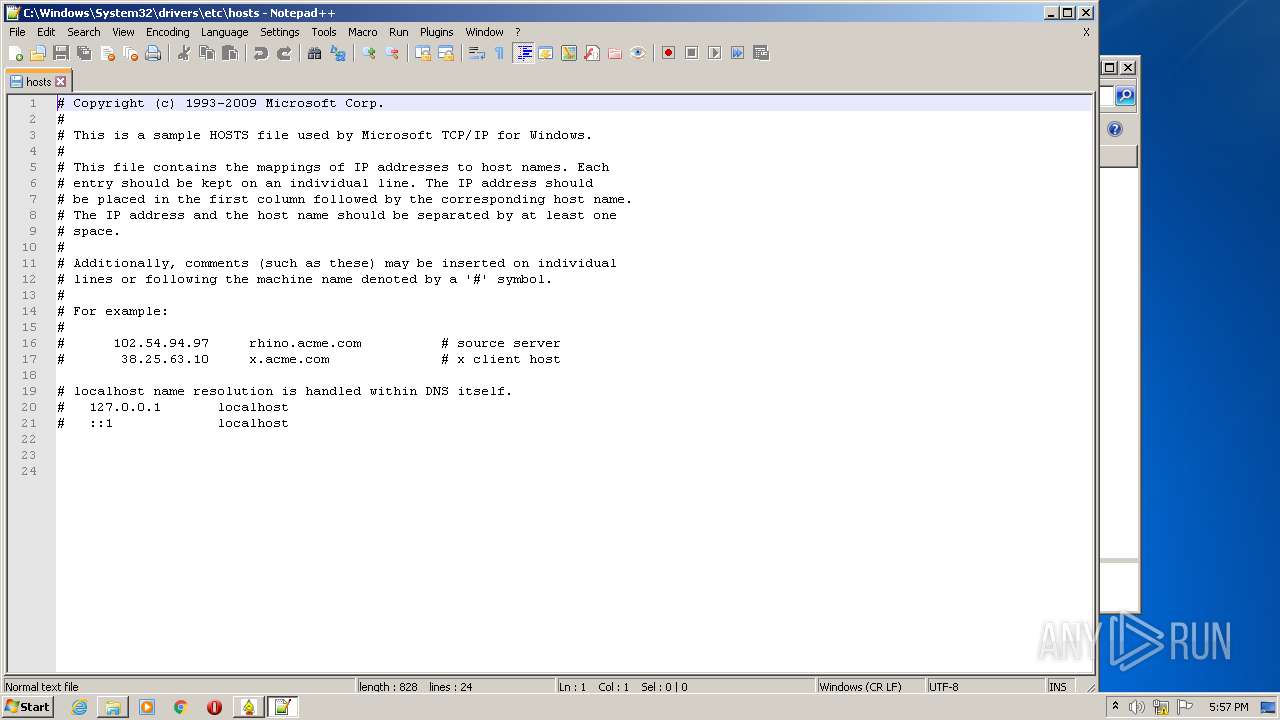Viewport: 1280px width, 720px height.
Task: Click Run a Macro Multiple Times icon
Action: click(x=738, y=53)
